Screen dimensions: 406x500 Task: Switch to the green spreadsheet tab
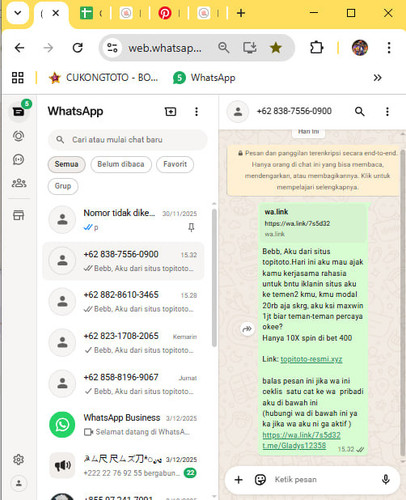click(86, 13)
